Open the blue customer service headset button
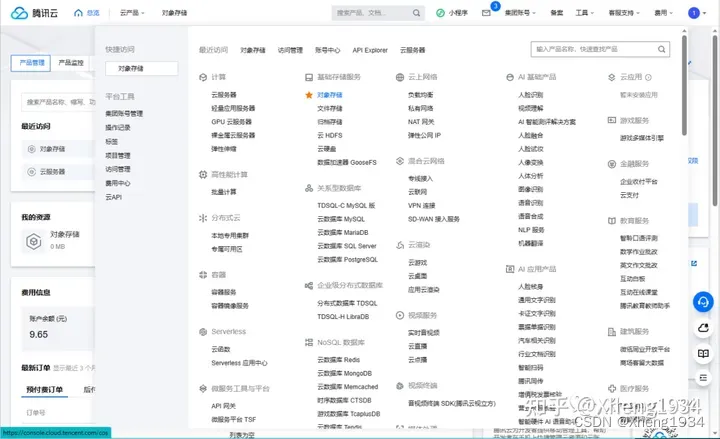This screenshot has width=720, height=439. [x=703, y=302]
